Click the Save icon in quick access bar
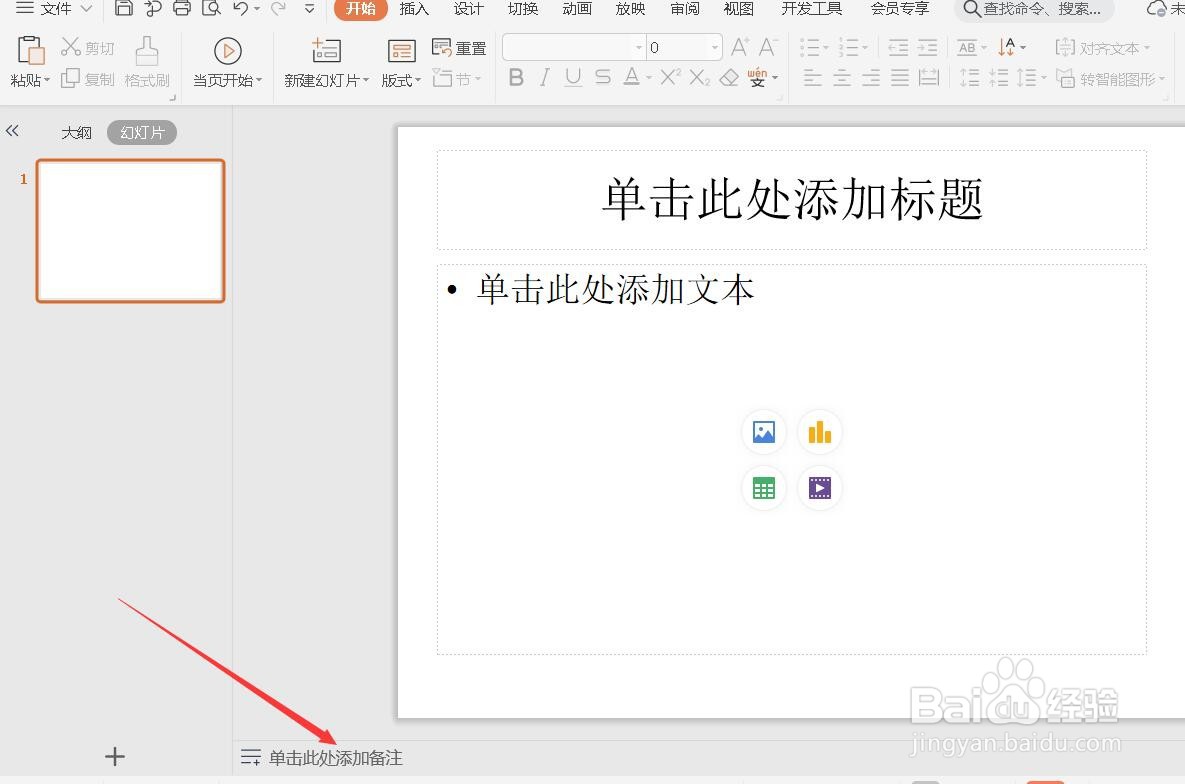Screen dimensions: 1185x784 [124, 8]
